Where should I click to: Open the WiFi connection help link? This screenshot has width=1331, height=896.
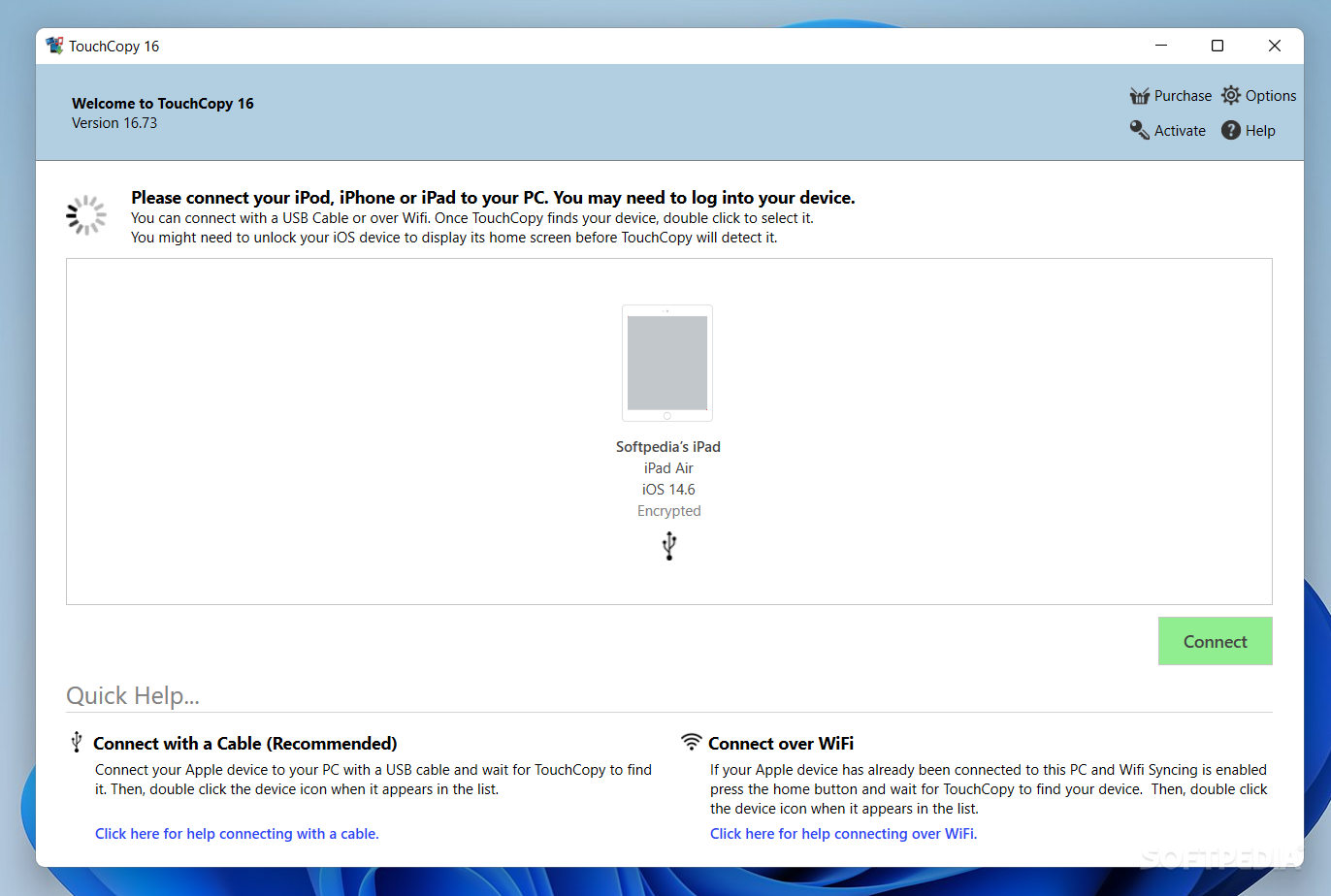[843, 834]
